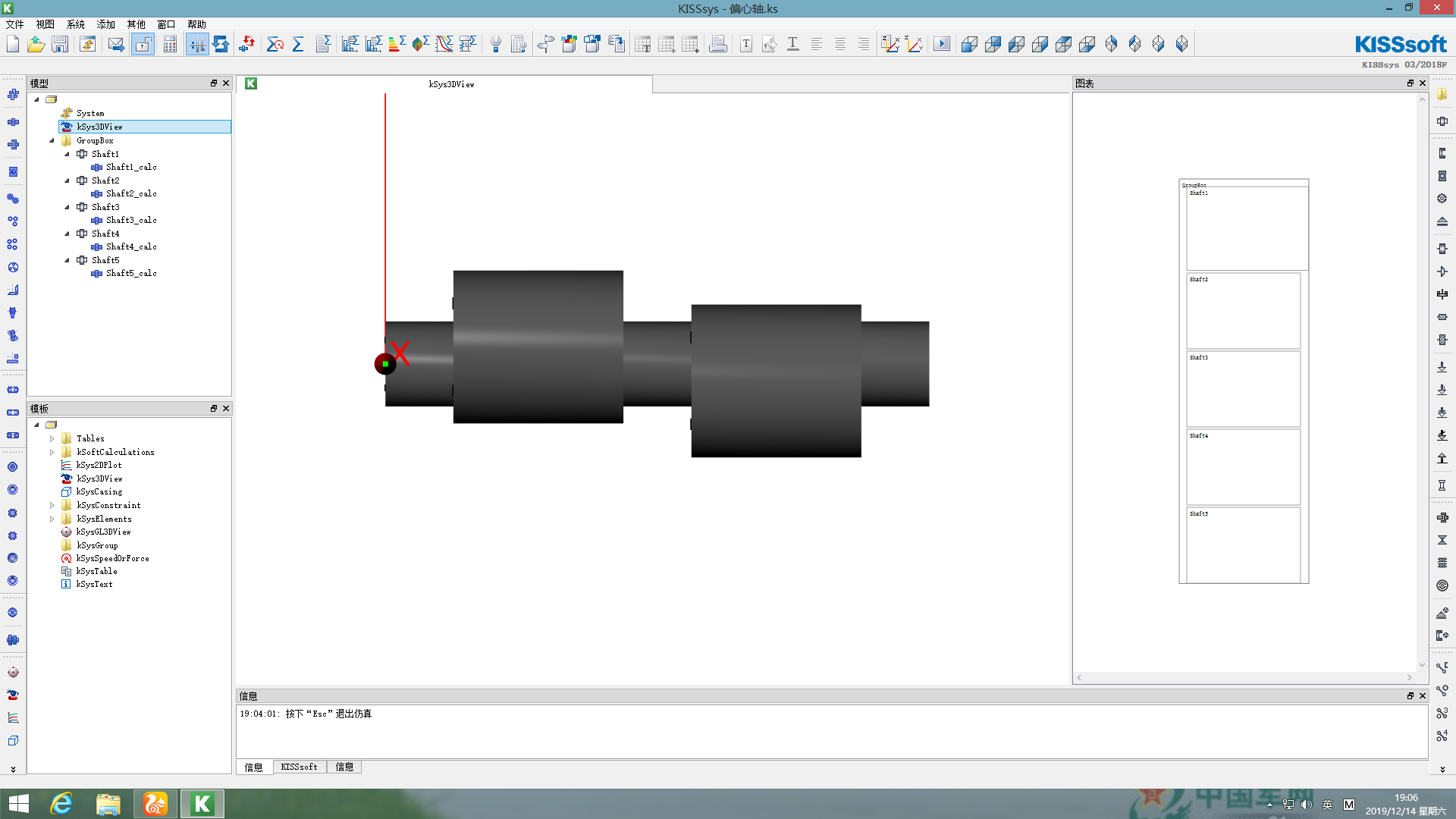Save the model with the floppy disk icon
This screenshot has width=1456, height=819.
point(60,44)
